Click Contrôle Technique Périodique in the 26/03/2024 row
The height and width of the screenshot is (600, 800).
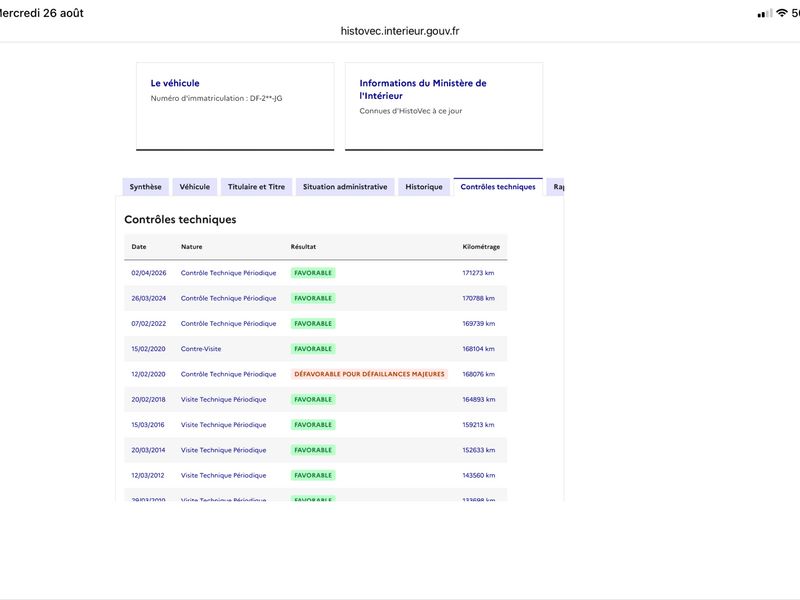(x=228, y=298)
